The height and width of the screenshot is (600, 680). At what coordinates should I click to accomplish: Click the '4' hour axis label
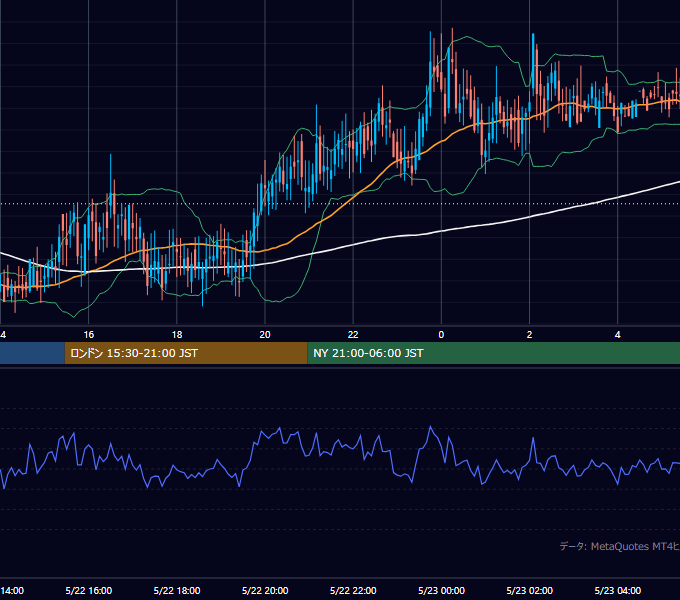click(618, 335)
